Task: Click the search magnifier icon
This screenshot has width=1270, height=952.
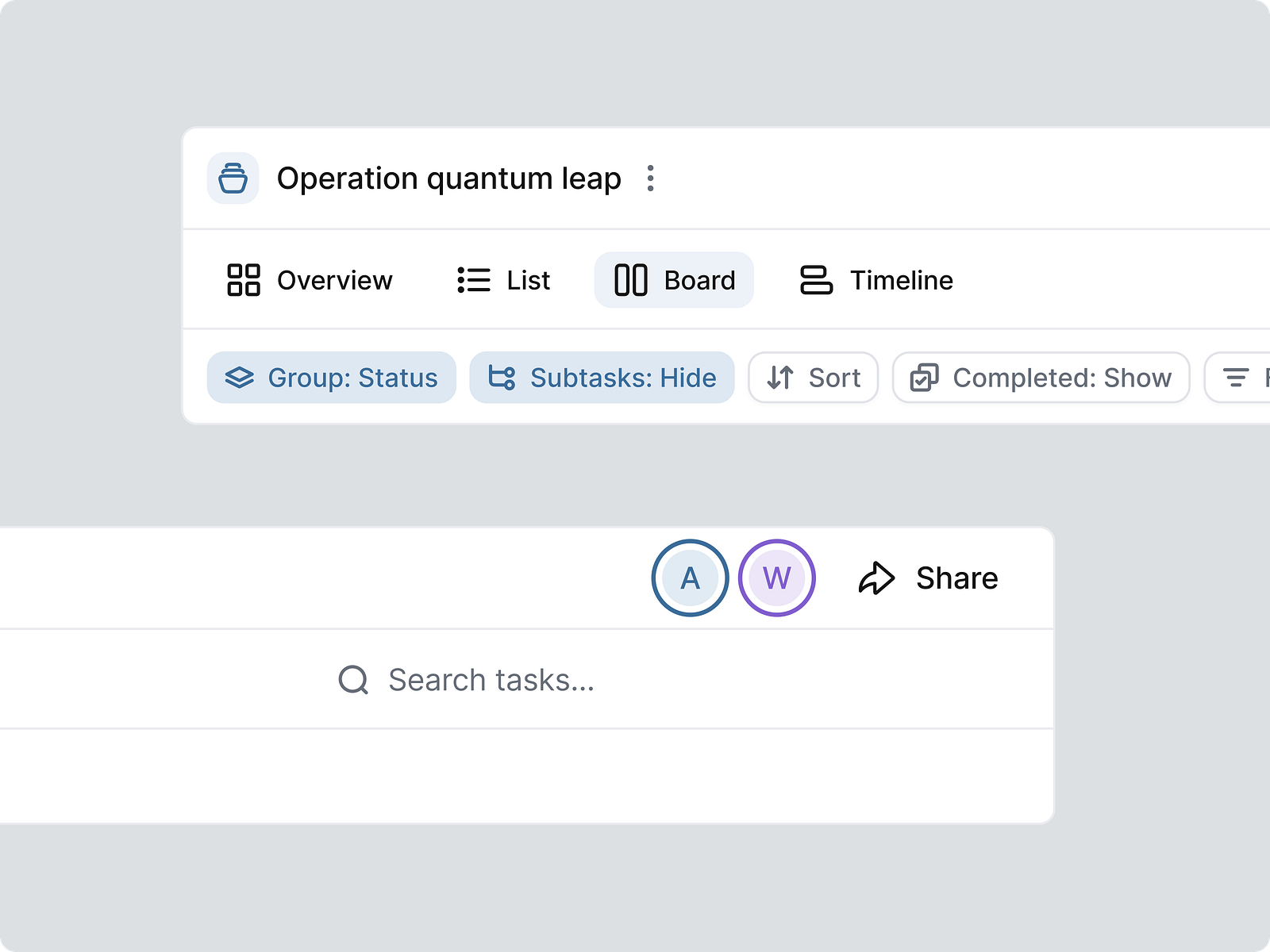Action: [352, 679]
